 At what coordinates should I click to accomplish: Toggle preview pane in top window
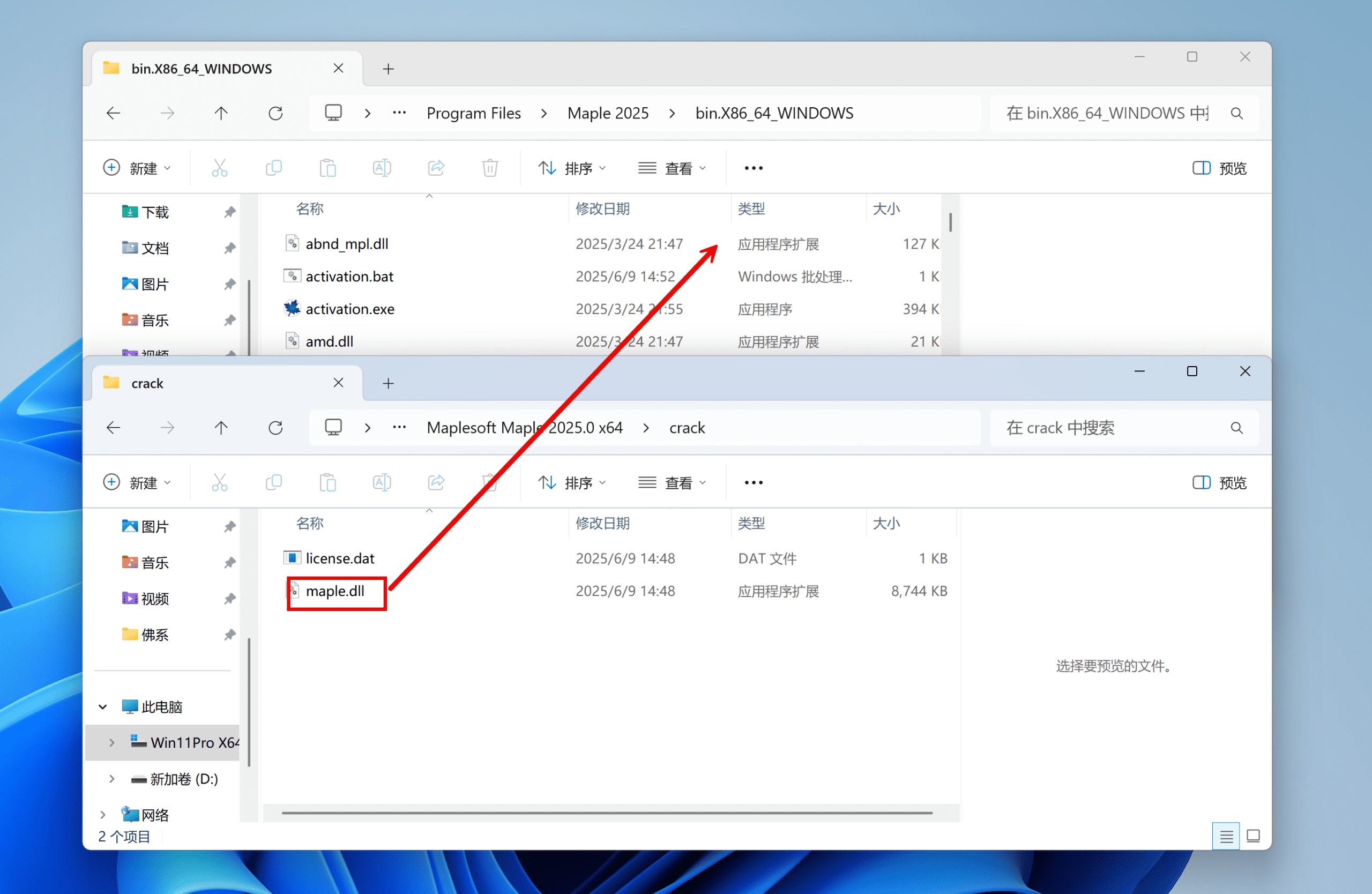pos(1219,168)
